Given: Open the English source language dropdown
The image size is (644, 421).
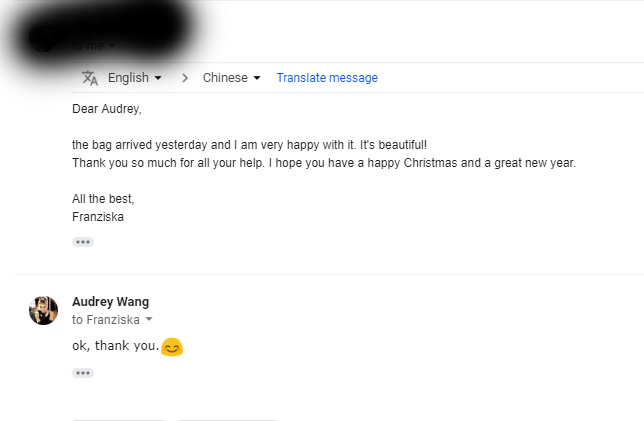Looking at the screenshot, I should pyautogui.click(x=134, y=78).
